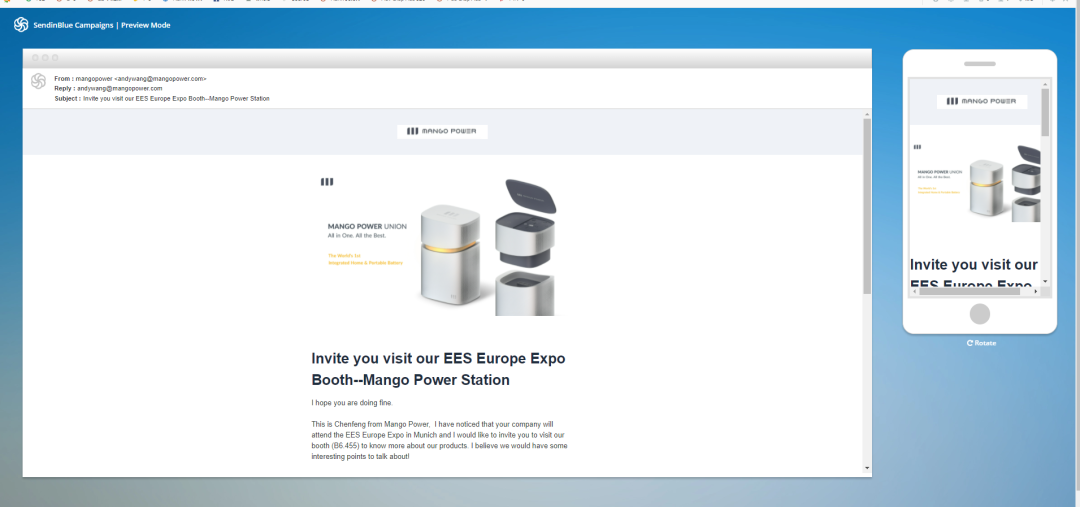Click the mobile preview scroll-right arrow
This screenshot has width=1080, height=507.
(x=1037, y=291)
